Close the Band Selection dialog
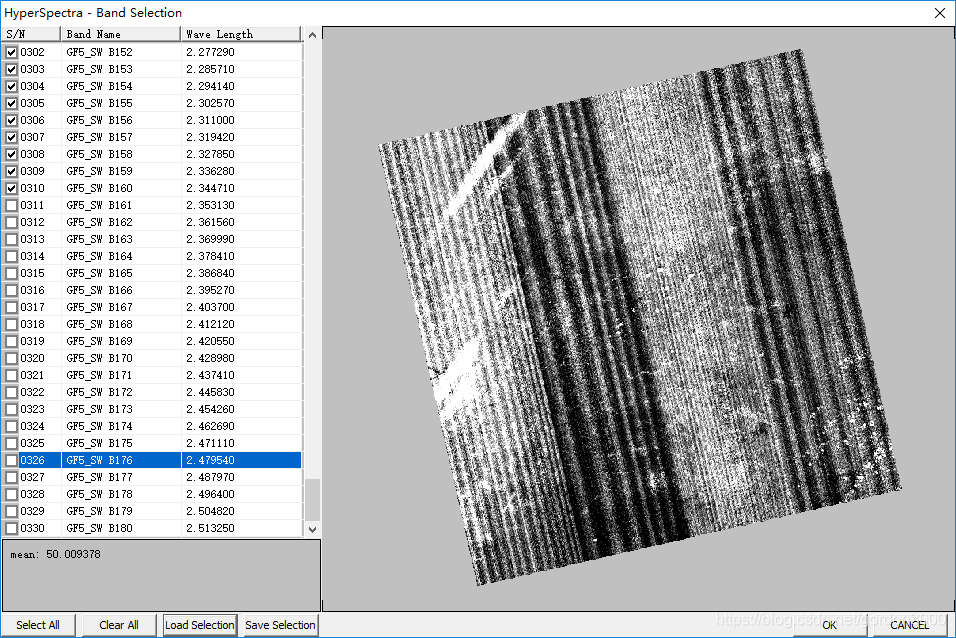Viewport: 956px width, 638px height. [940, 13]
